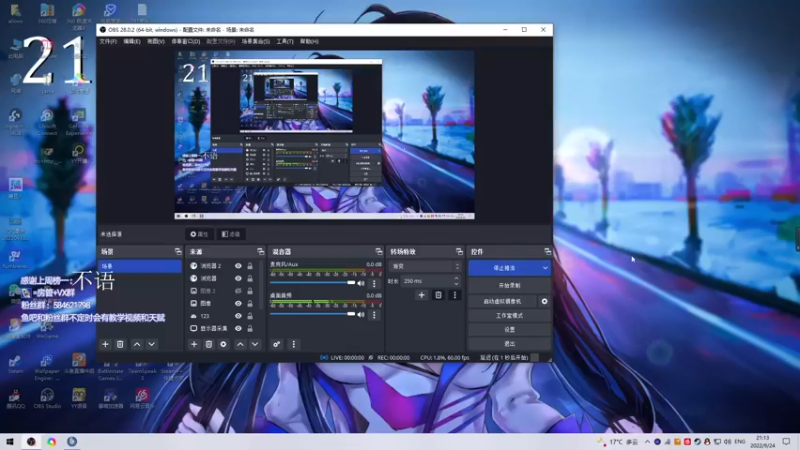The width and height of the screenshot is (800, 450).
Task: Remove the selected source with trash icon
Action: pyautogui.click(x=209, y=344)
